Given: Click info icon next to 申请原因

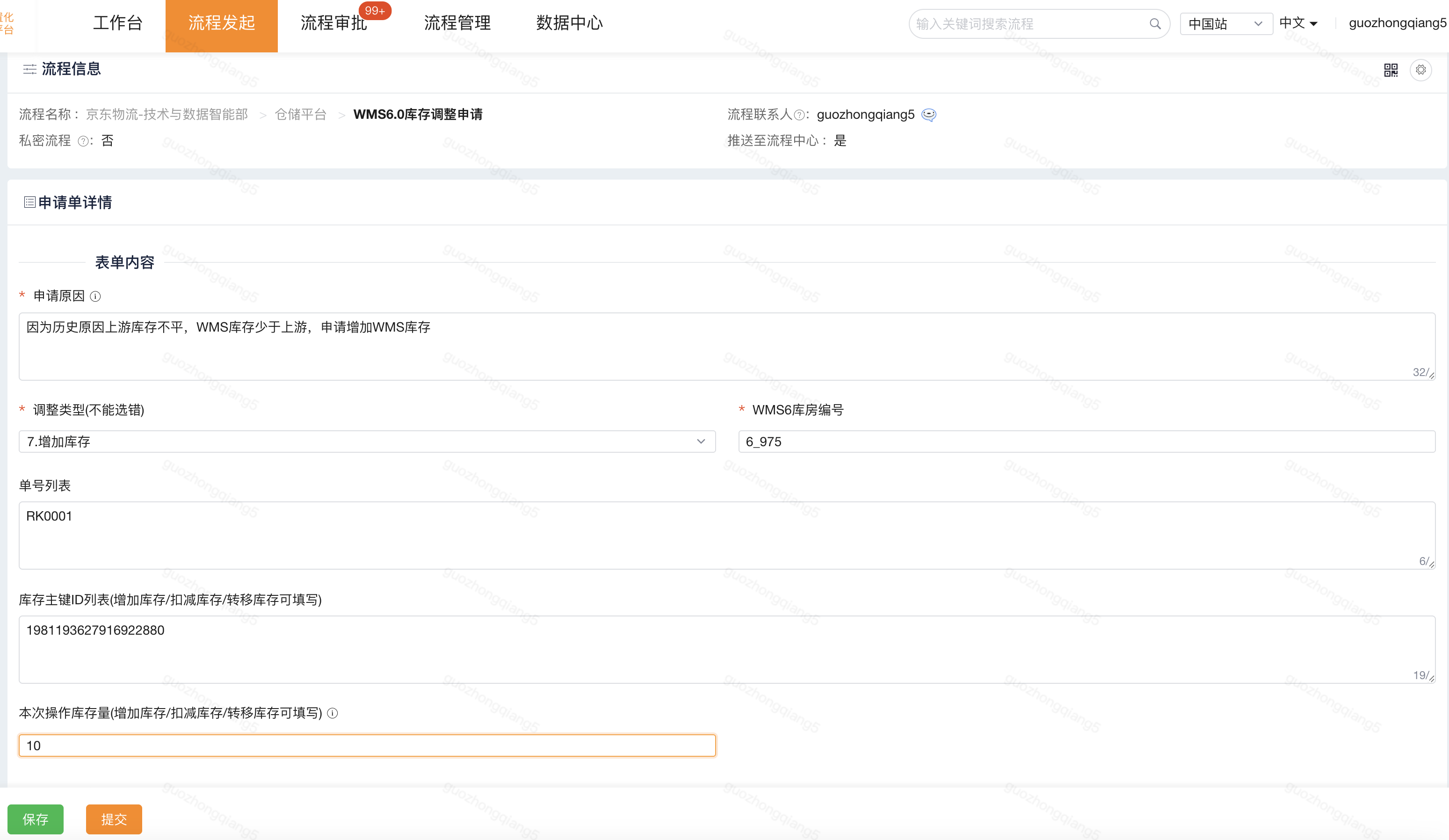Looking at the screenshot, I should [95, 297].
